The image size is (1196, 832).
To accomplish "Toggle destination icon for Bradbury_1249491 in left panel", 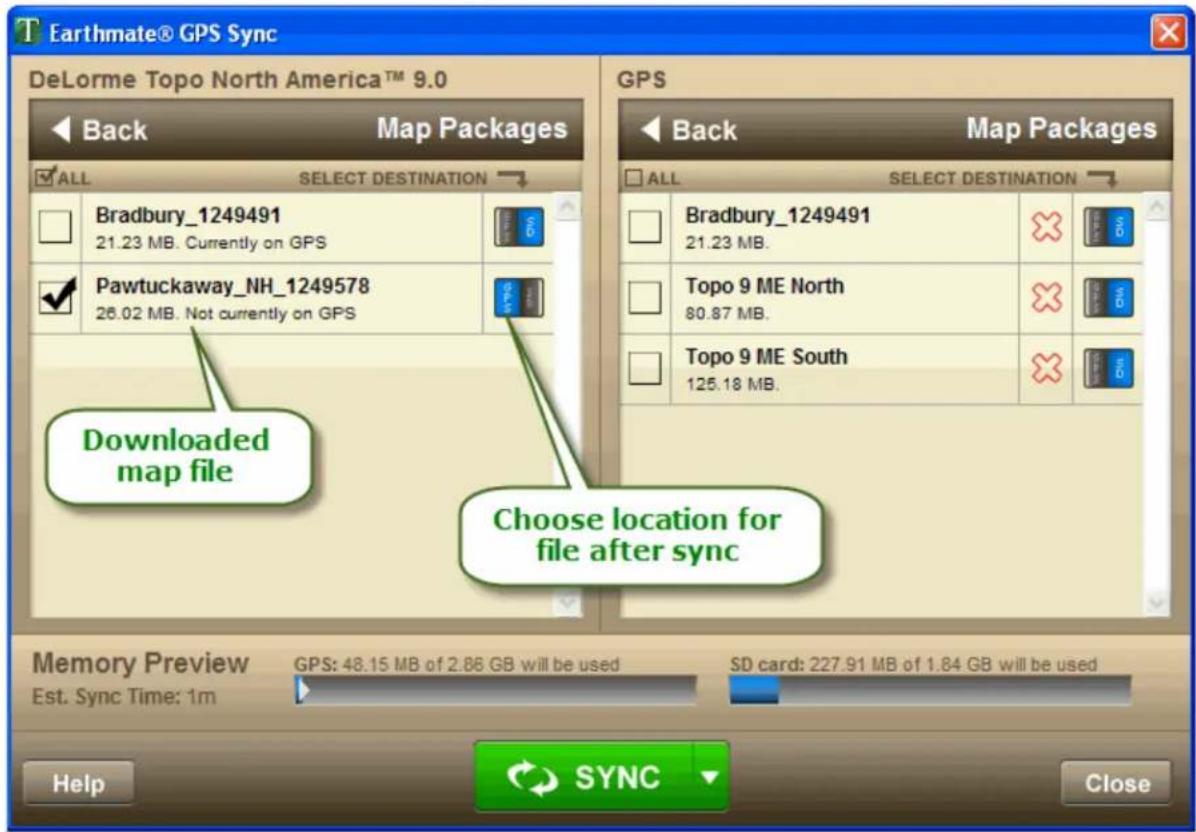I will pos(519,227).
